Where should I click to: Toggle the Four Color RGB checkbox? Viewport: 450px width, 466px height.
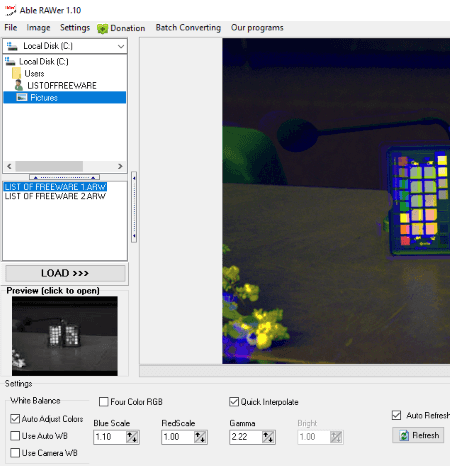tap(104, 402)
